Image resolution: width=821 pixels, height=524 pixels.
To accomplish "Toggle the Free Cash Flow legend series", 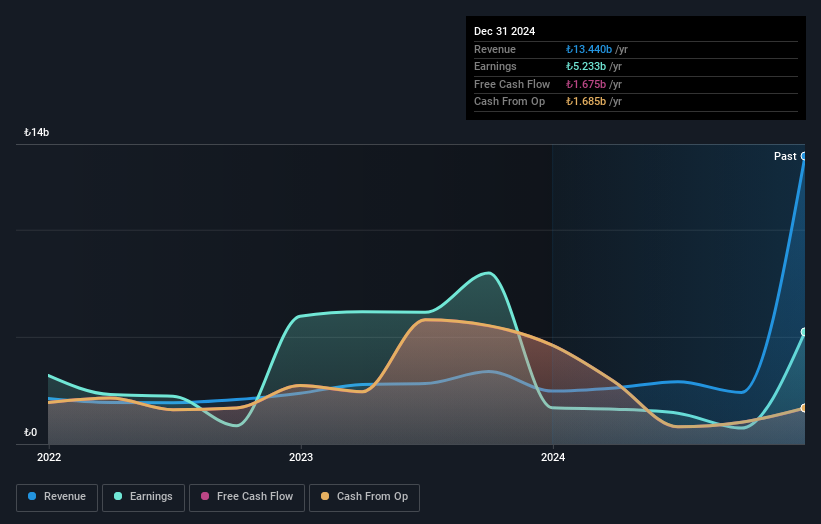I will (247, 497).
